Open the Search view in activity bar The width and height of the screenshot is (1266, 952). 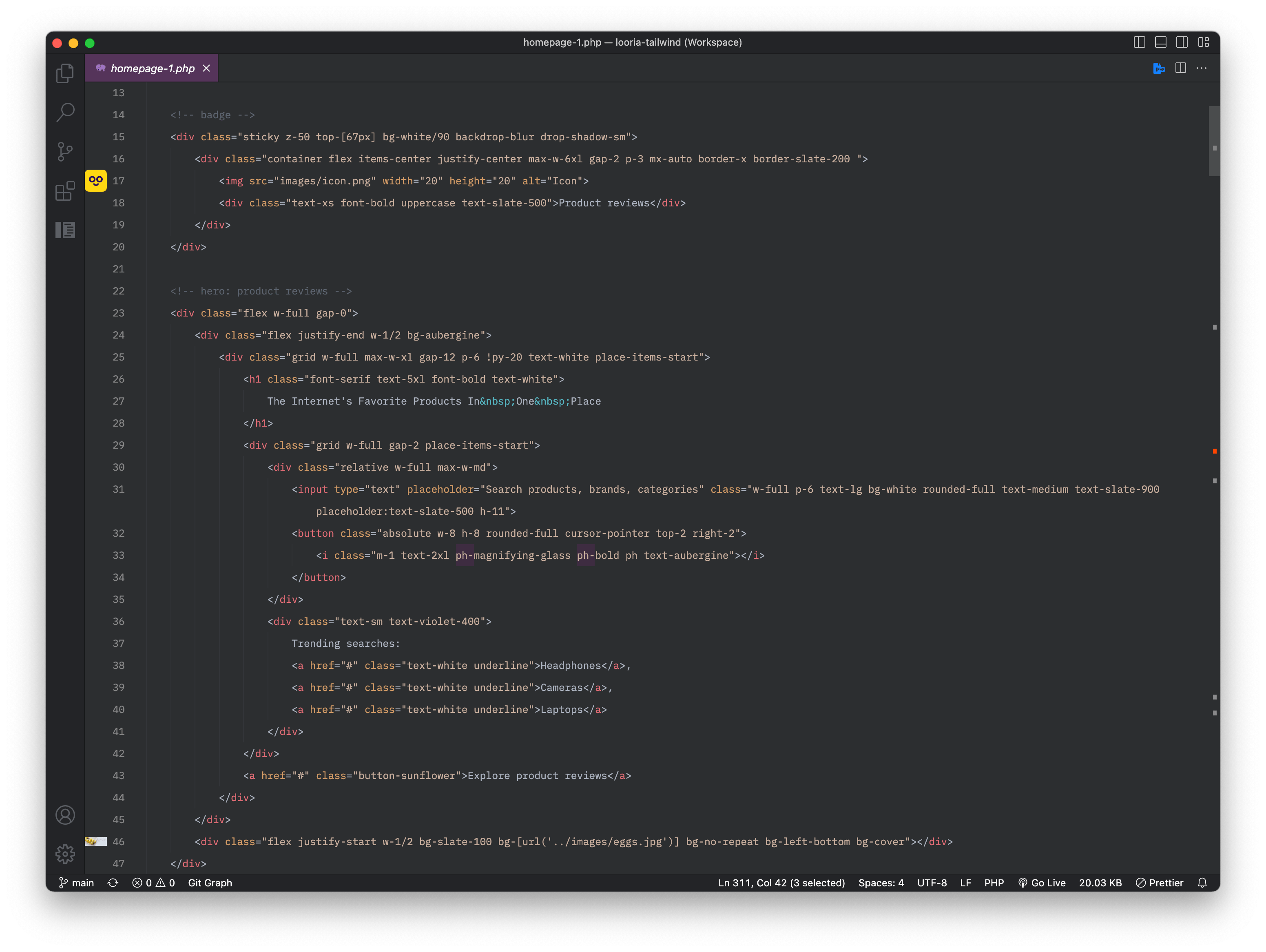click(x=65, y=112)
